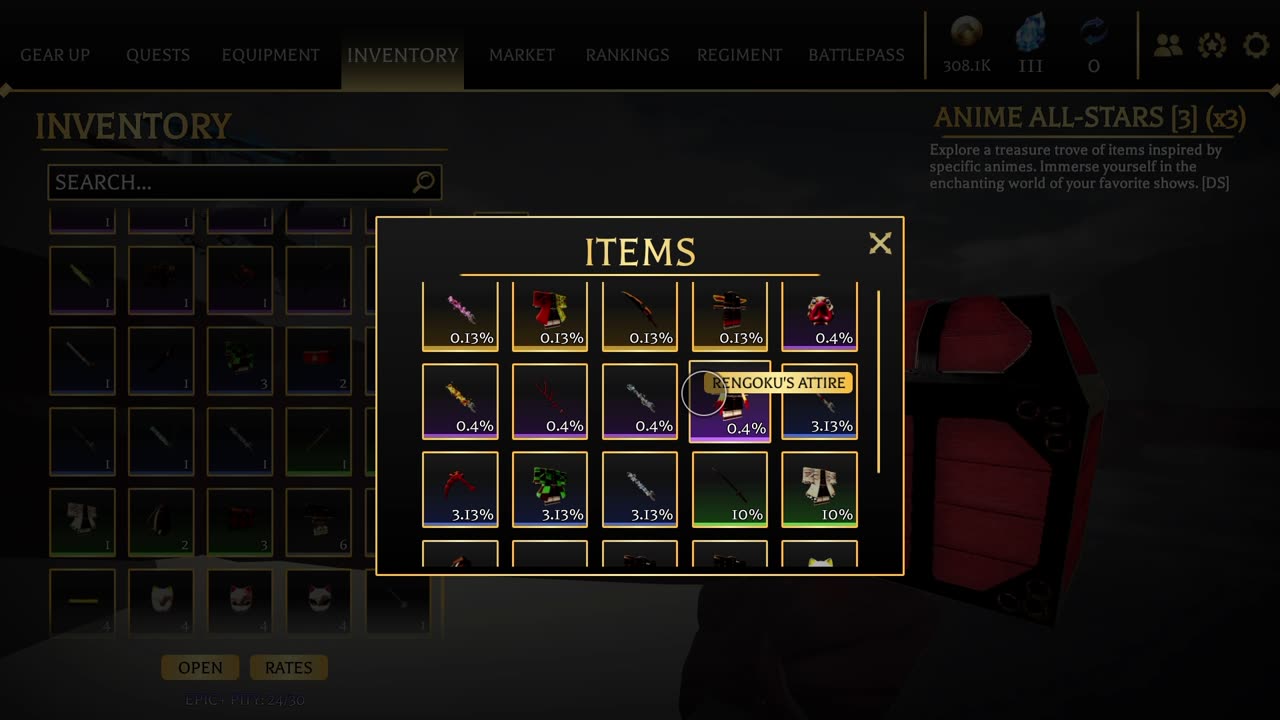Select the white robe item at 10%
The height and width of the screenshot is (720, 1280).
pos(819,489)
